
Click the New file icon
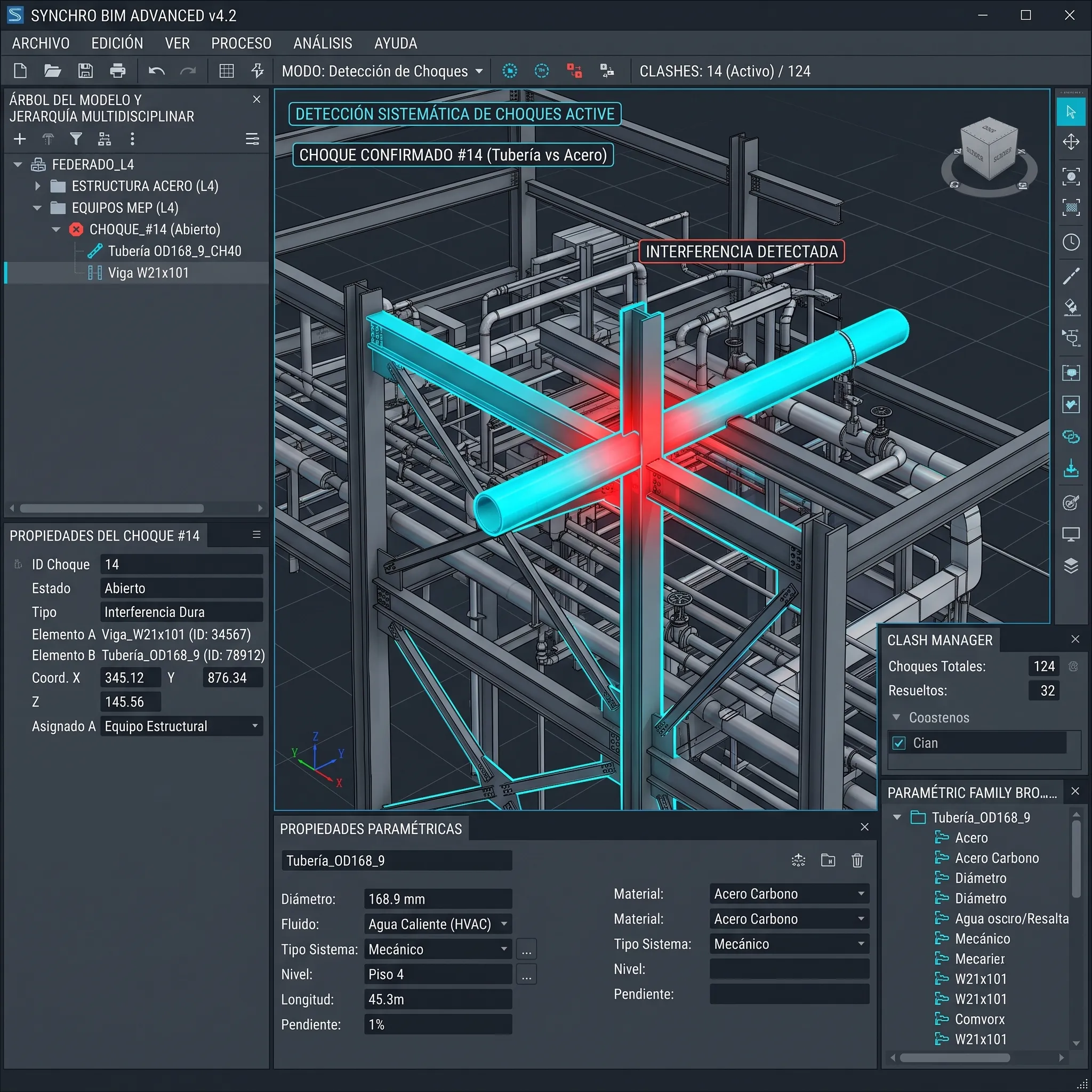(x=20, y=71)
